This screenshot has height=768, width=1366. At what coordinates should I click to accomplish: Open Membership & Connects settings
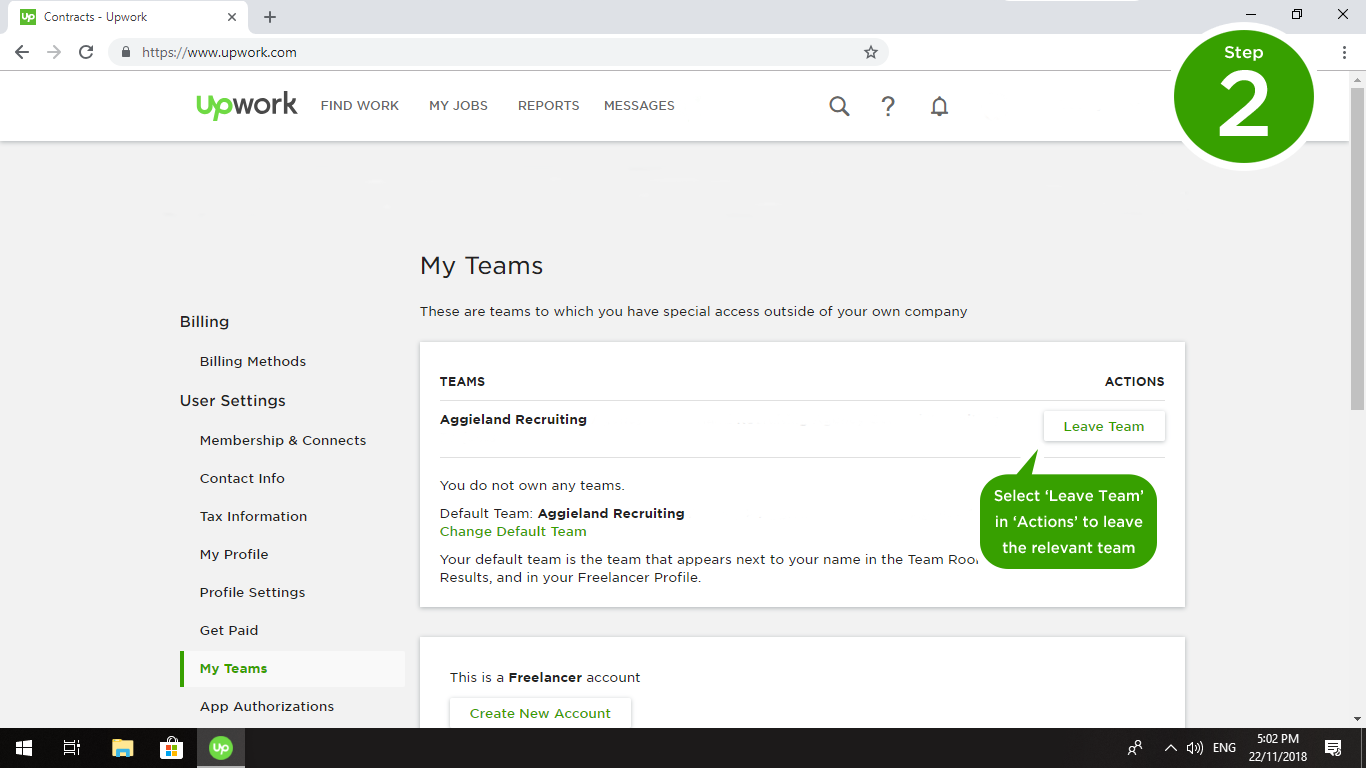click(283, 440)
